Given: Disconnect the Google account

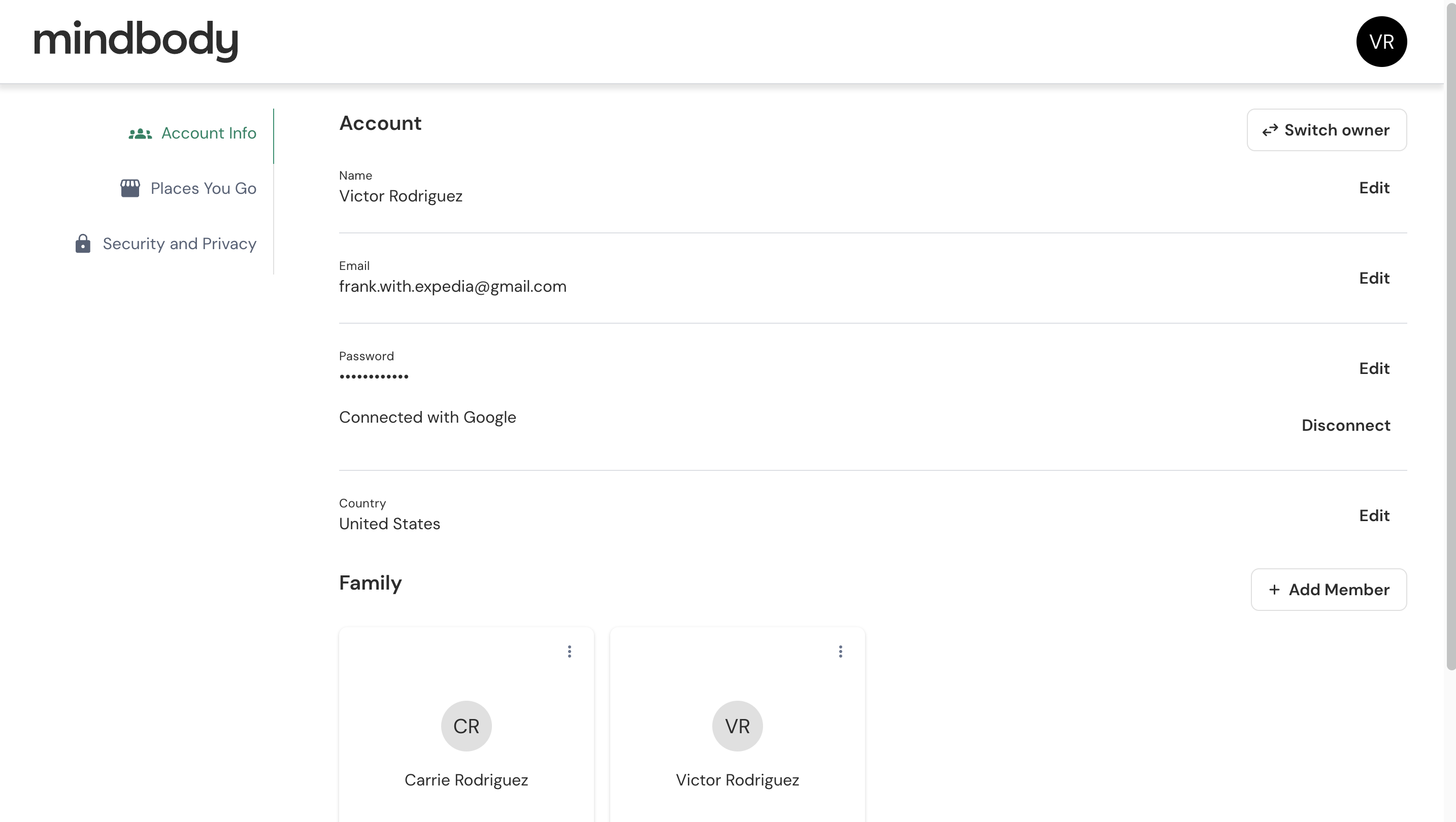Looking at the screenshot, I should [x=1346, y=425].
